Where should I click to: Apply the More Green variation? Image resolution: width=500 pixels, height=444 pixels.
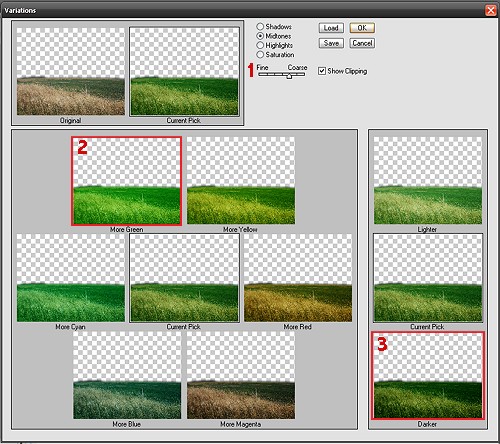127,181
